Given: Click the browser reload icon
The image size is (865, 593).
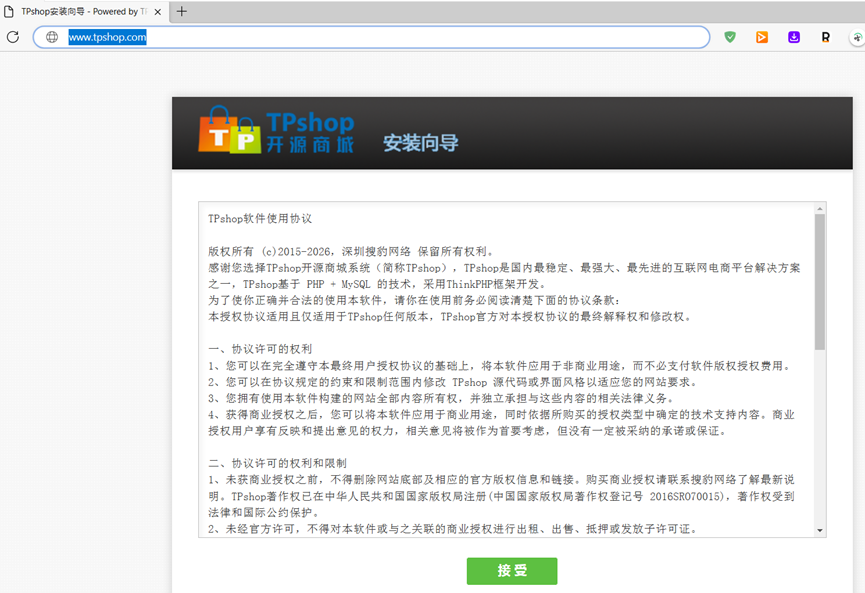Looking at the screenshot, I should coord(13,37).
